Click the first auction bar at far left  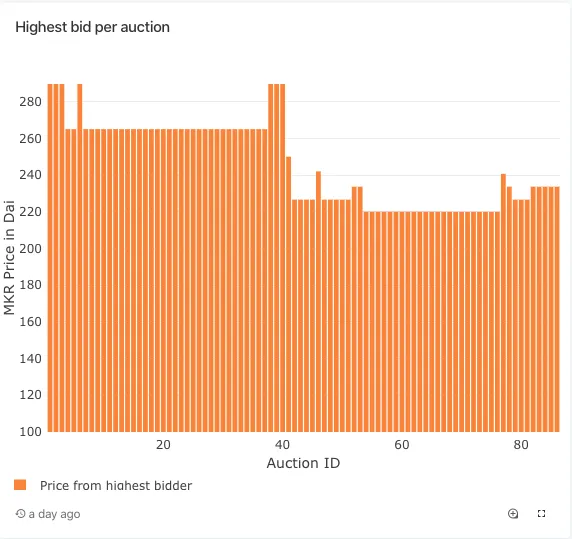pyautogui.click(x=50, y=258)
